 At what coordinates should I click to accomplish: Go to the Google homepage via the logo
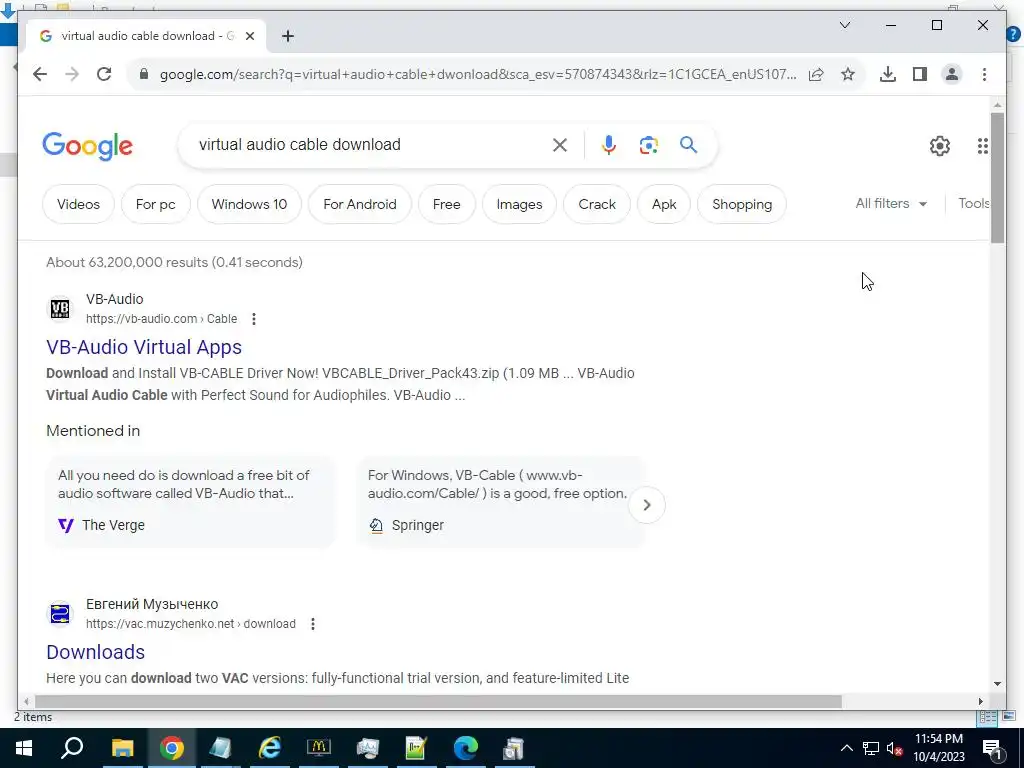[88, 146]
